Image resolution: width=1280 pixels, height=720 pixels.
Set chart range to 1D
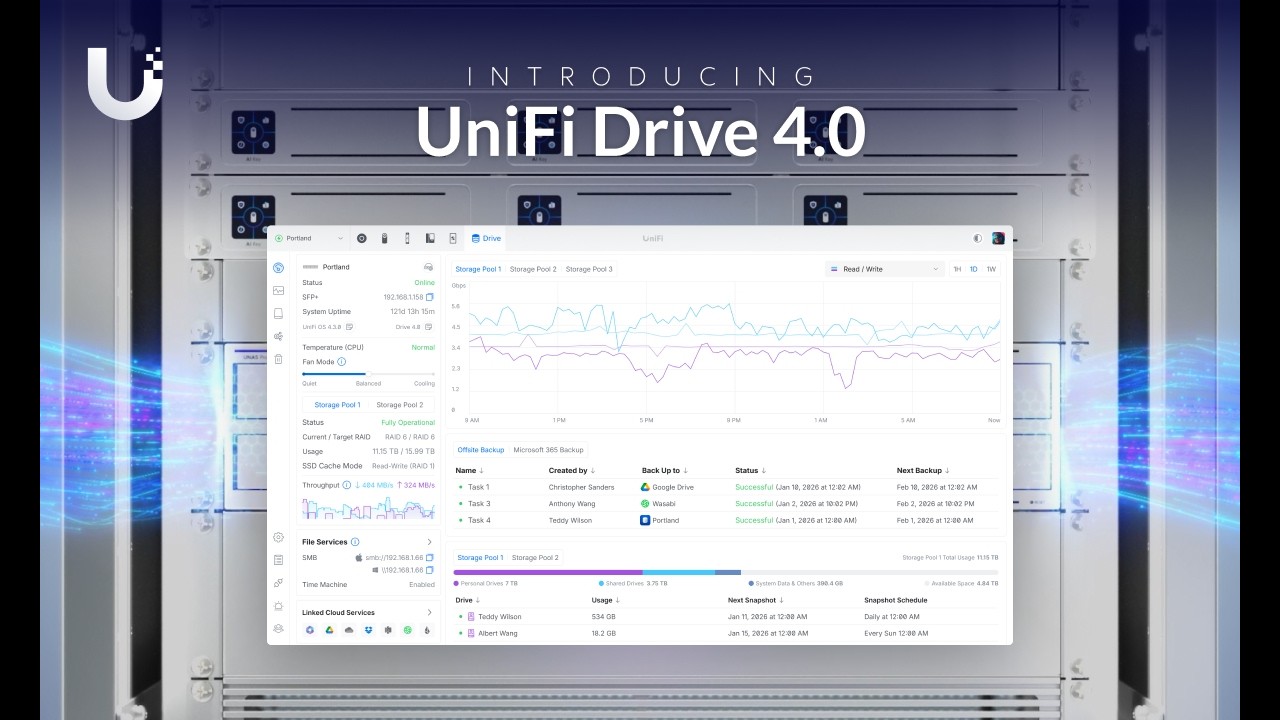tap(974, 269)
